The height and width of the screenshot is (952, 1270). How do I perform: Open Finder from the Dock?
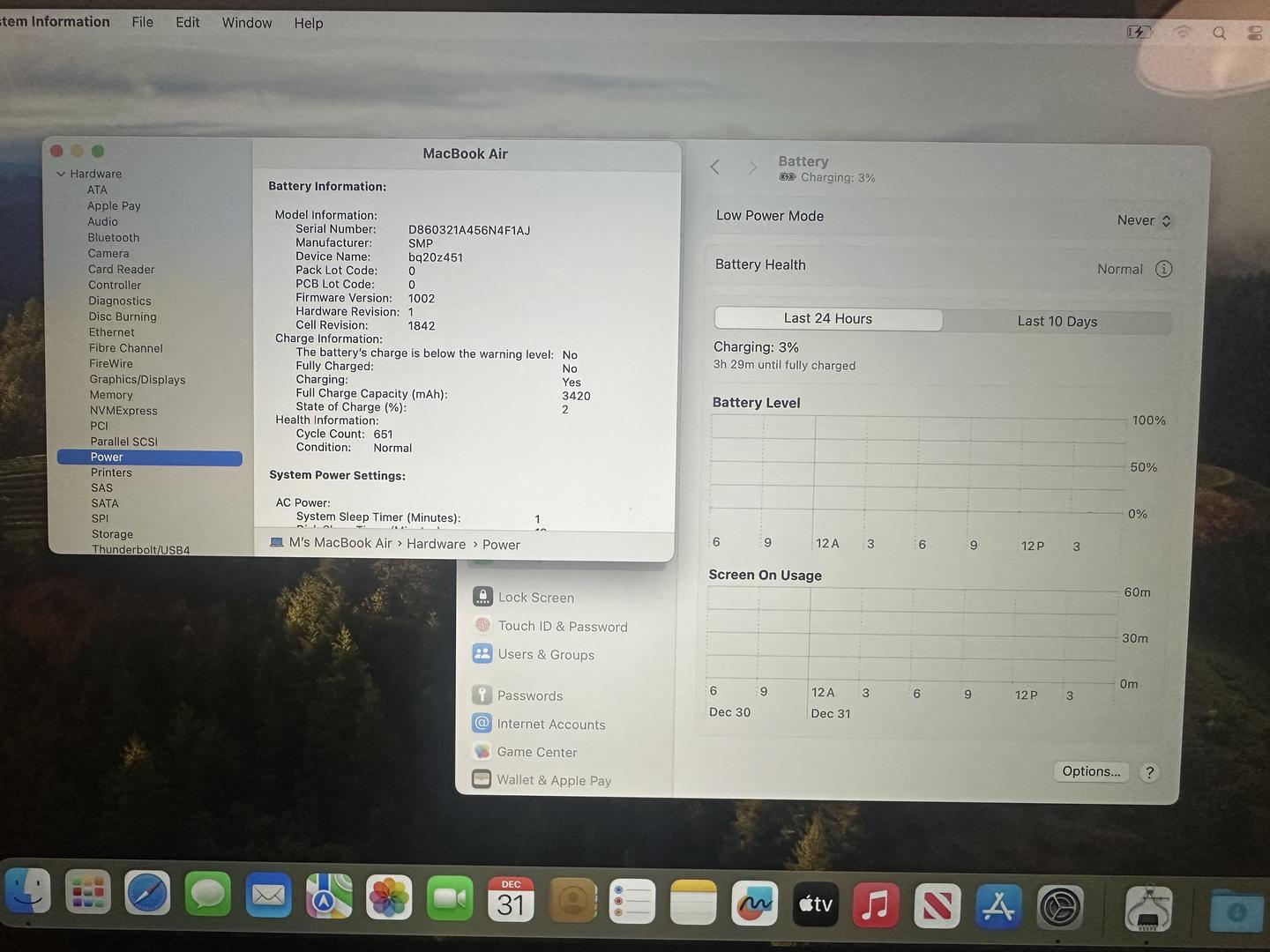tap(27, 892)
